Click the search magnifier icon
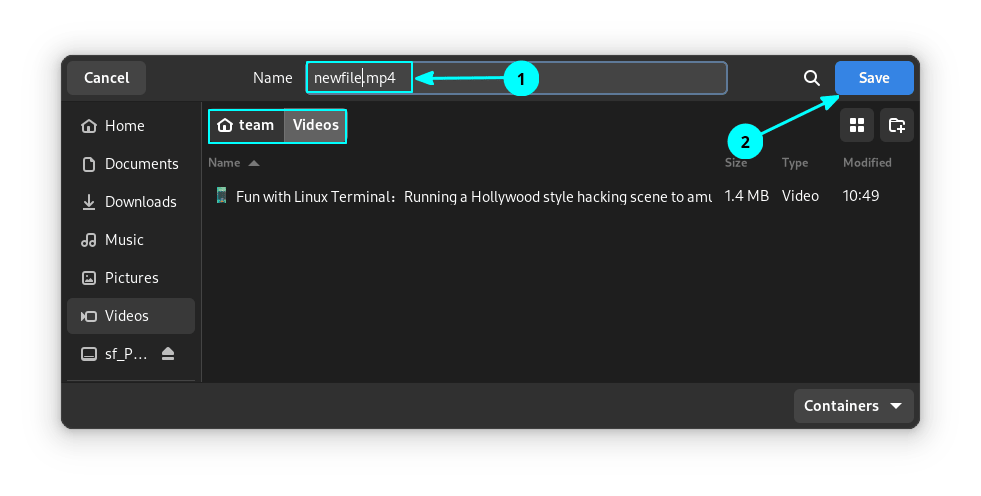Image resolution: width=981 pixels, height=496 pixels. [x=811, y=78]
